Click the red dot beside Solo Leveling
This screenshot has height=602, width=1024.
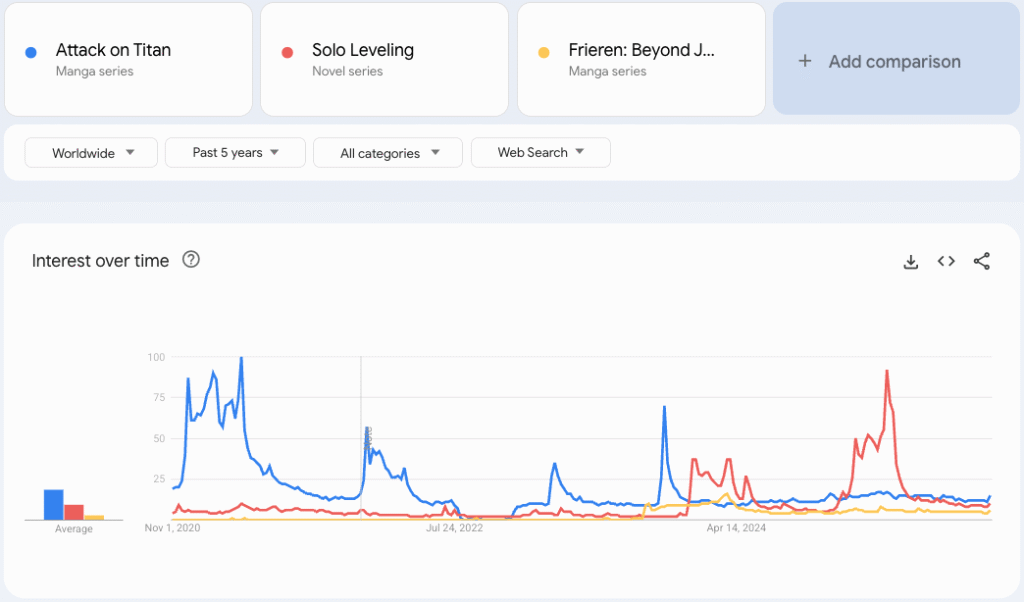pyautogui.click(x=287, y=52)
